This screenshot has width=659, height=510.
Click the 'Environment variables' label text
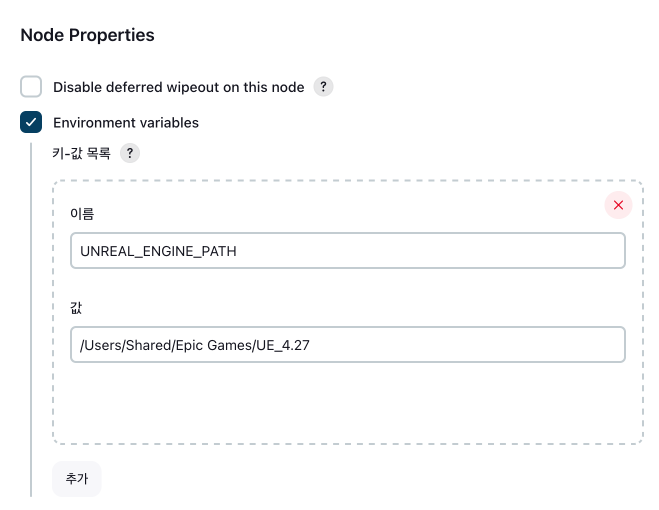pos(126,123)
